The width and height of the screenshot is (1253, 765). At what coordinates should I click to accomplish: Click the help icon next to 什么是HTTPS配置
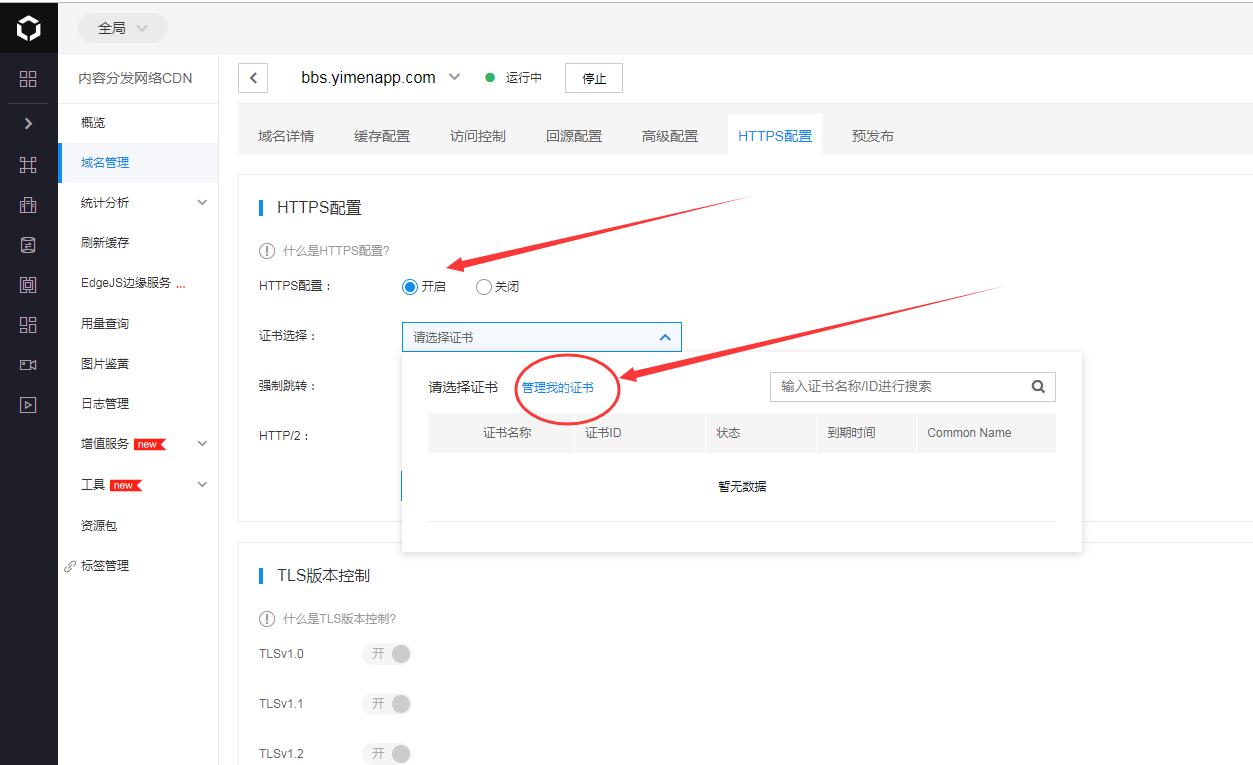pos(267,251)
